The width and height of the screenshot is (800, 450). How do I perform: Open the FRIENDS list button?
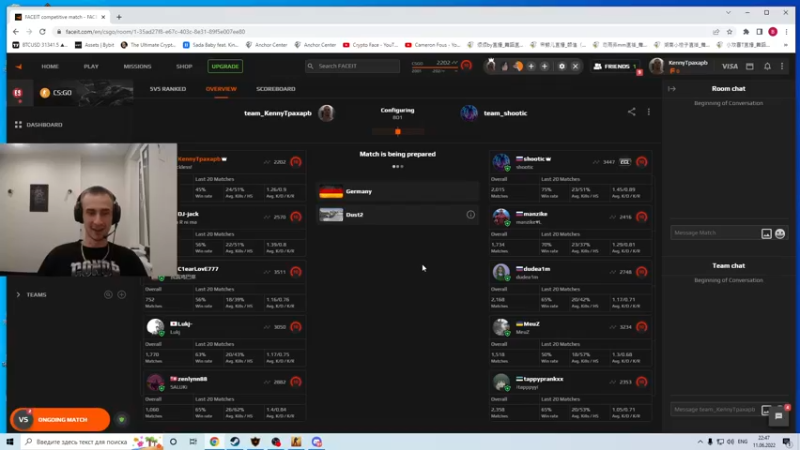[x=615, y=66]
